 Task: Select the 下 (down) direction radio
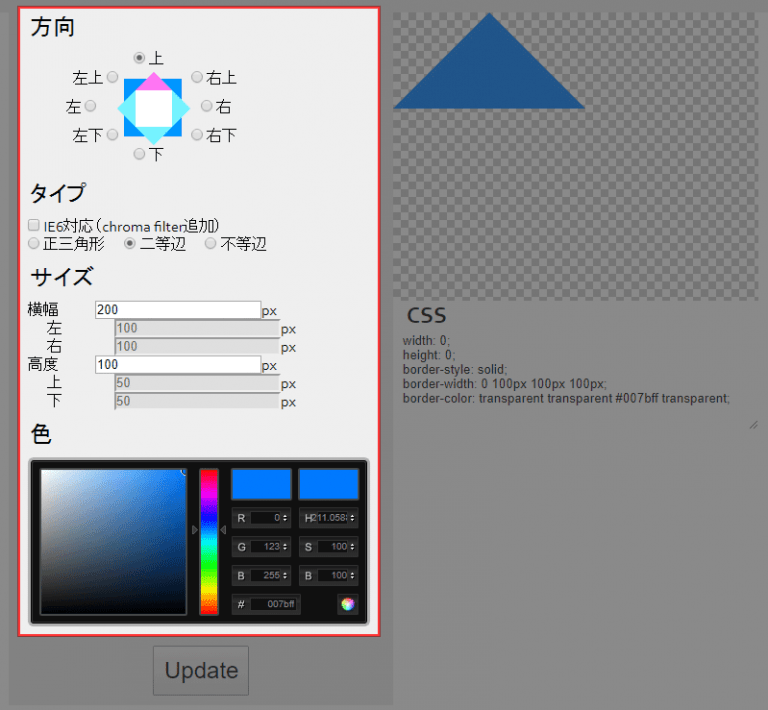click(140, 154)
